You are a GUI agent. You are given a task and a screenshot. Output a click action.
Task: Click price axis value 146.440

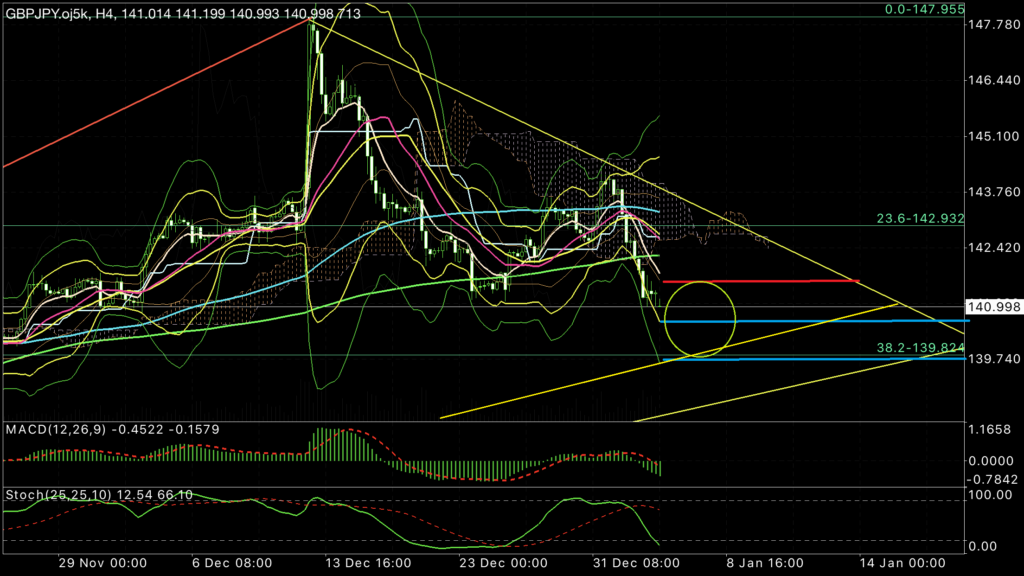click(993, 80)
